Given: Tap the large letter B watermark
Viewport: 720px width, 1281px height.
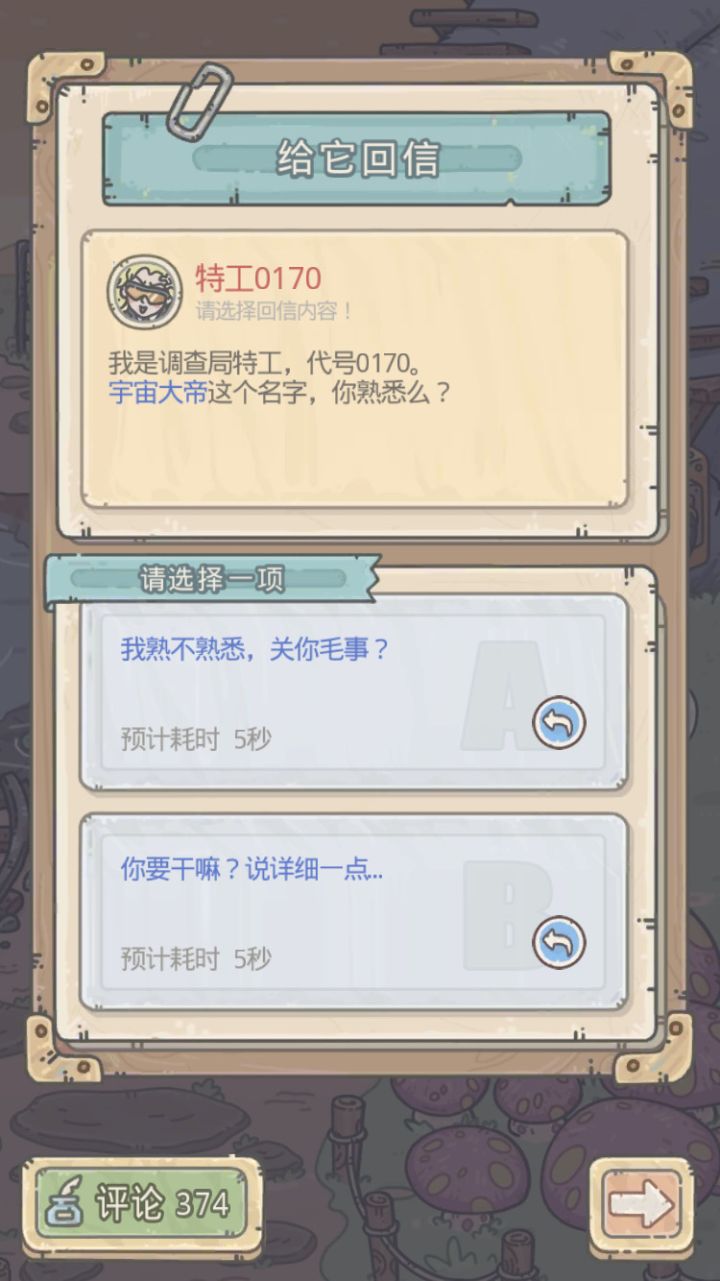Looking at the screenshot, I should 507,916.
